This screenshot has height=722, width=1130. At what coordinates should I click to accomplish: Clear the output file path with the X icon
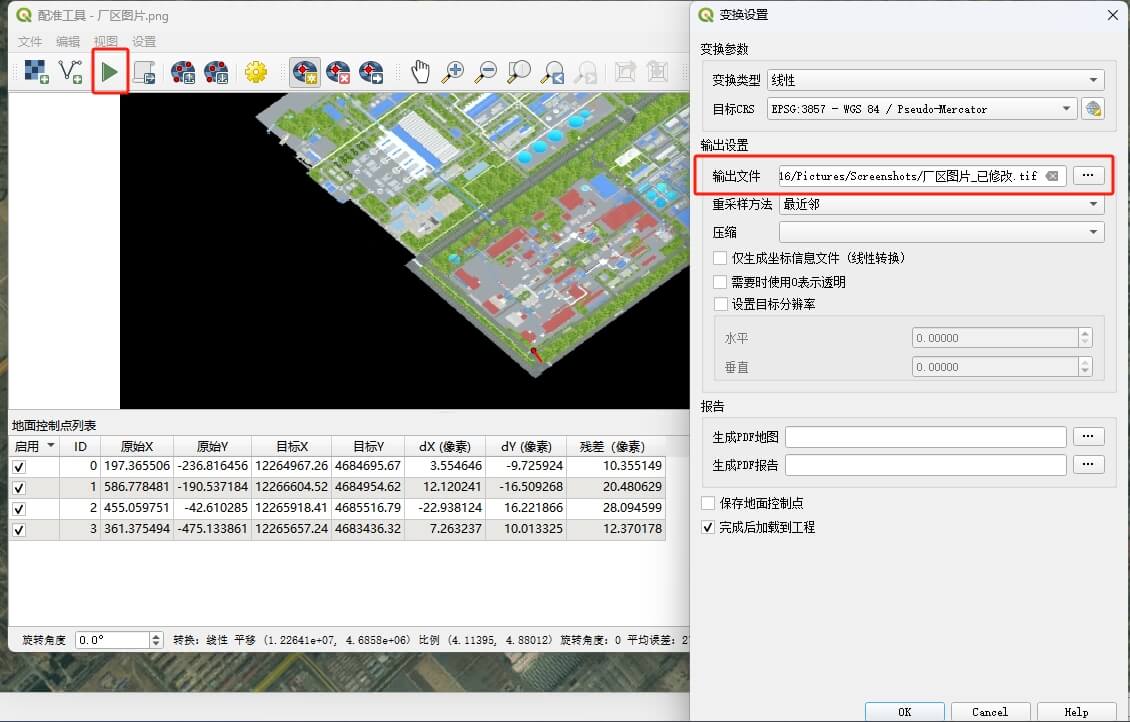pos(1052,176)
